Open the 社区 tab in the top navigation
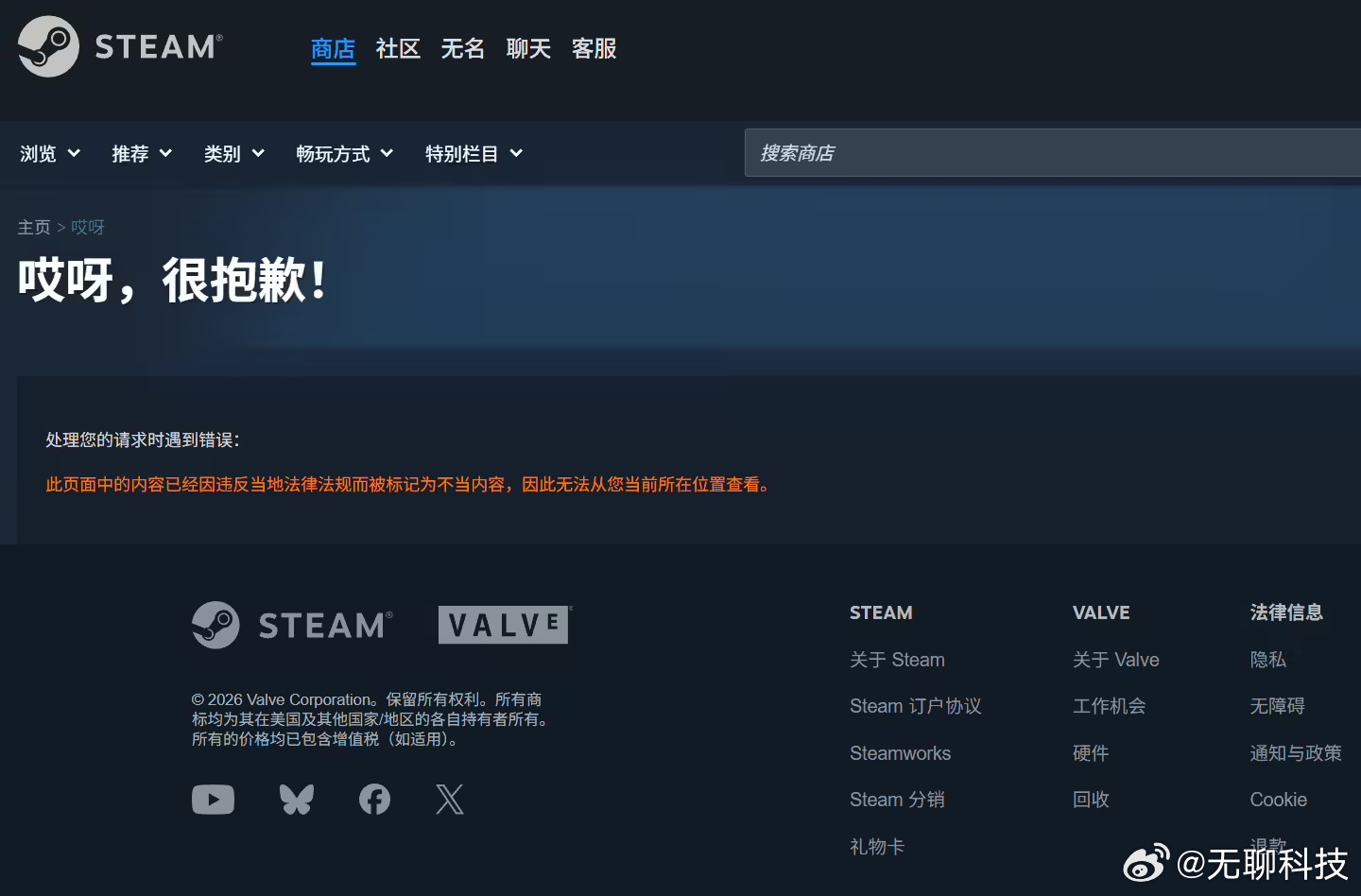1361x896 pixels. [x=398, y=48]
